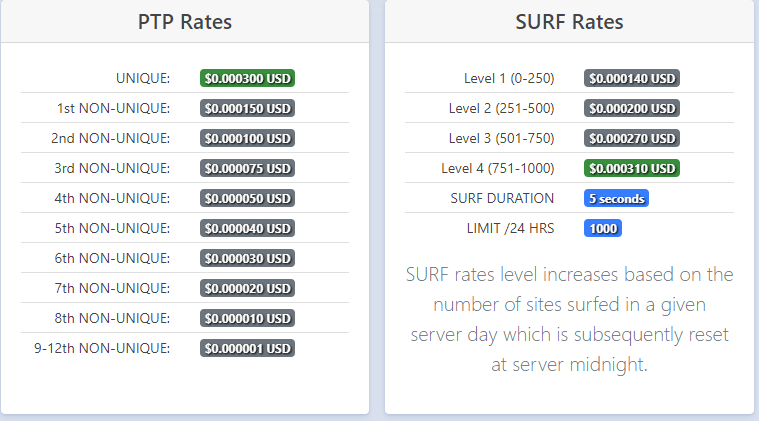
Task: Click the $0.000200 USD Level 2 badge
Action: coord(632,108)
